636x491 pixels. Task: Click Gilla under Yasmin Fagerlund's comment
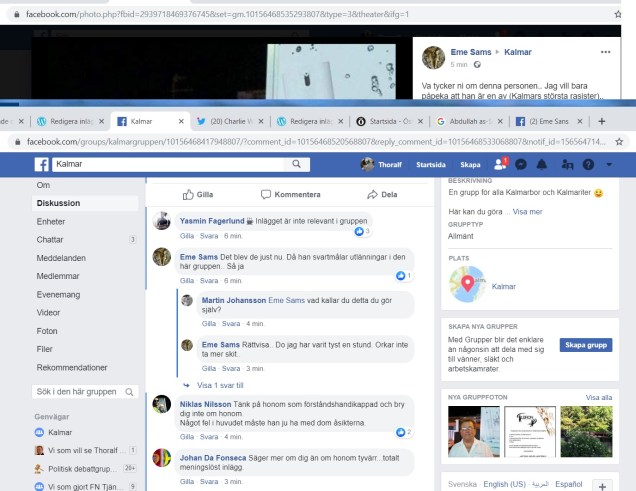coord(186,235)
